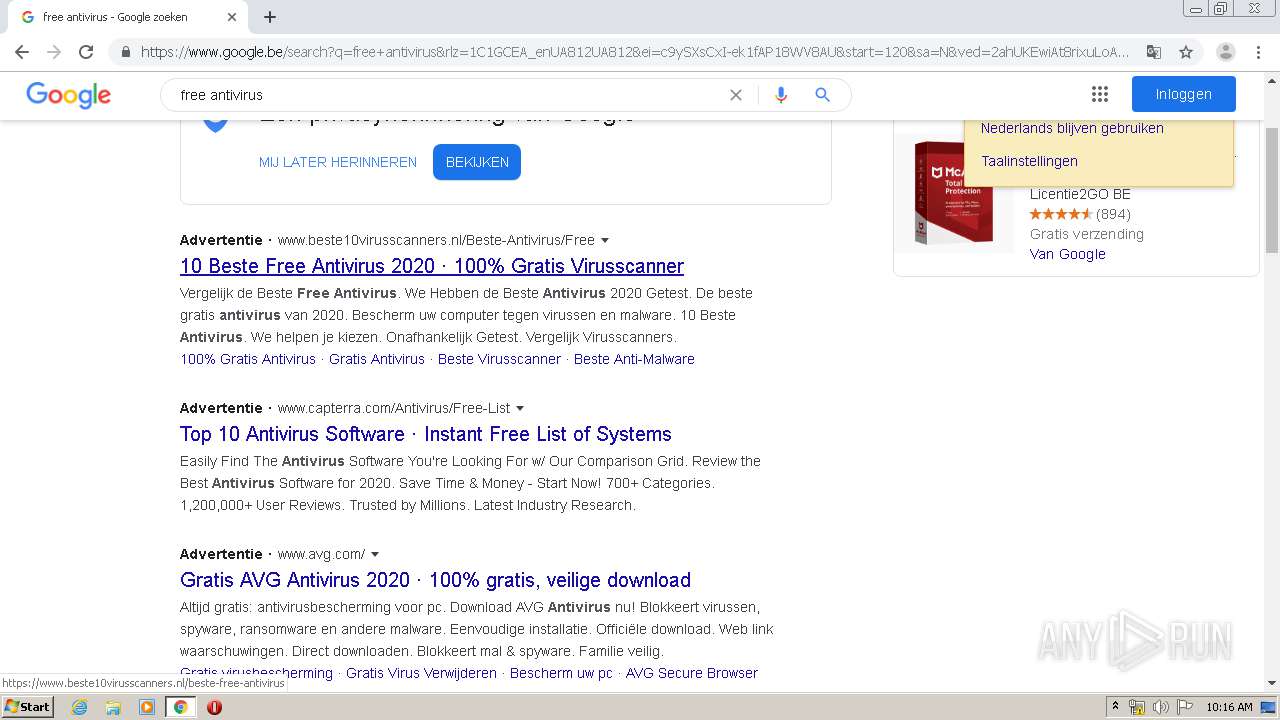Reload the current page
Screen dimensions: 1280x720
pyautogui.click(x=86, y=52)
